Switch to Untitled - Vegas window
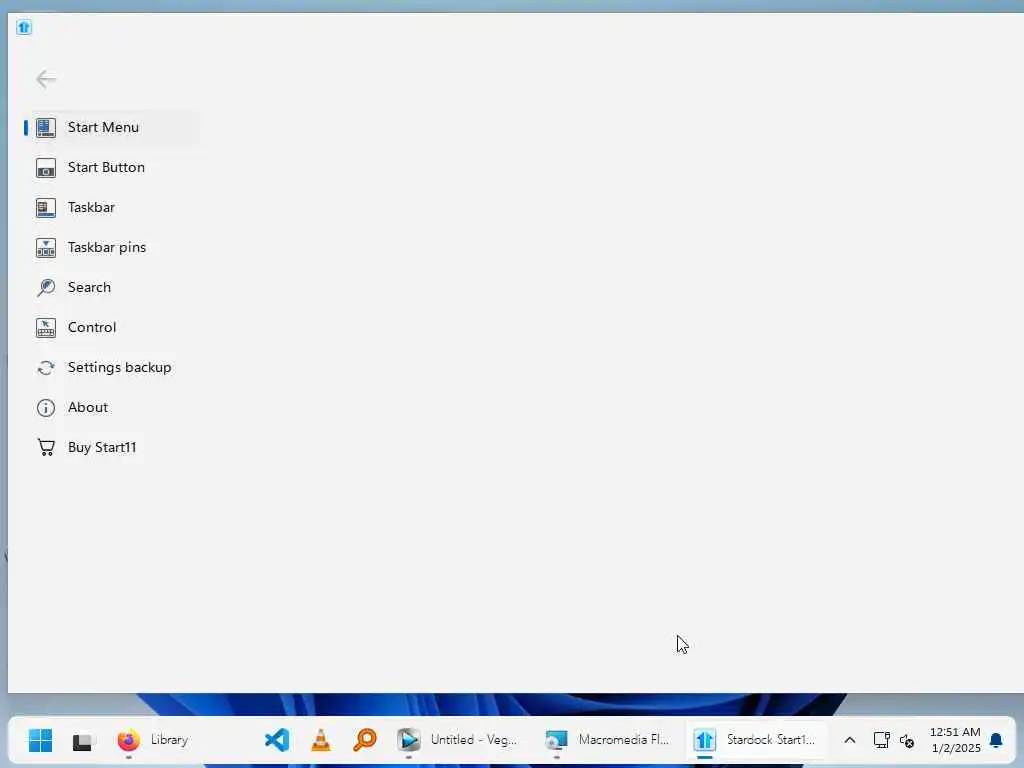 point(458,740)
